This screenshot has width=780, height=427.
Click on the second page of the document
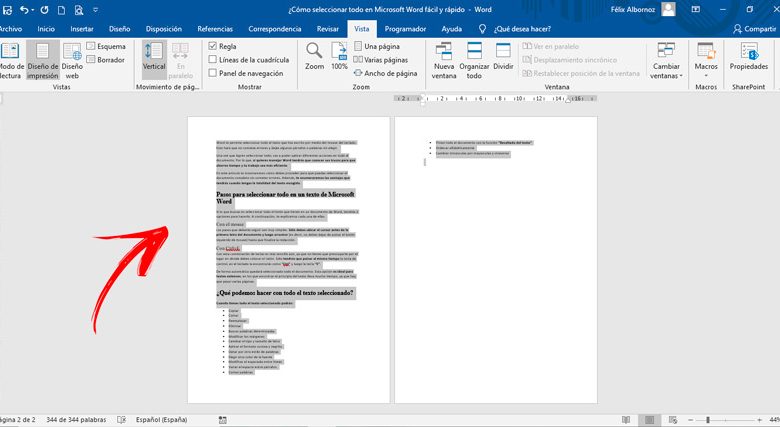[496, 260]
